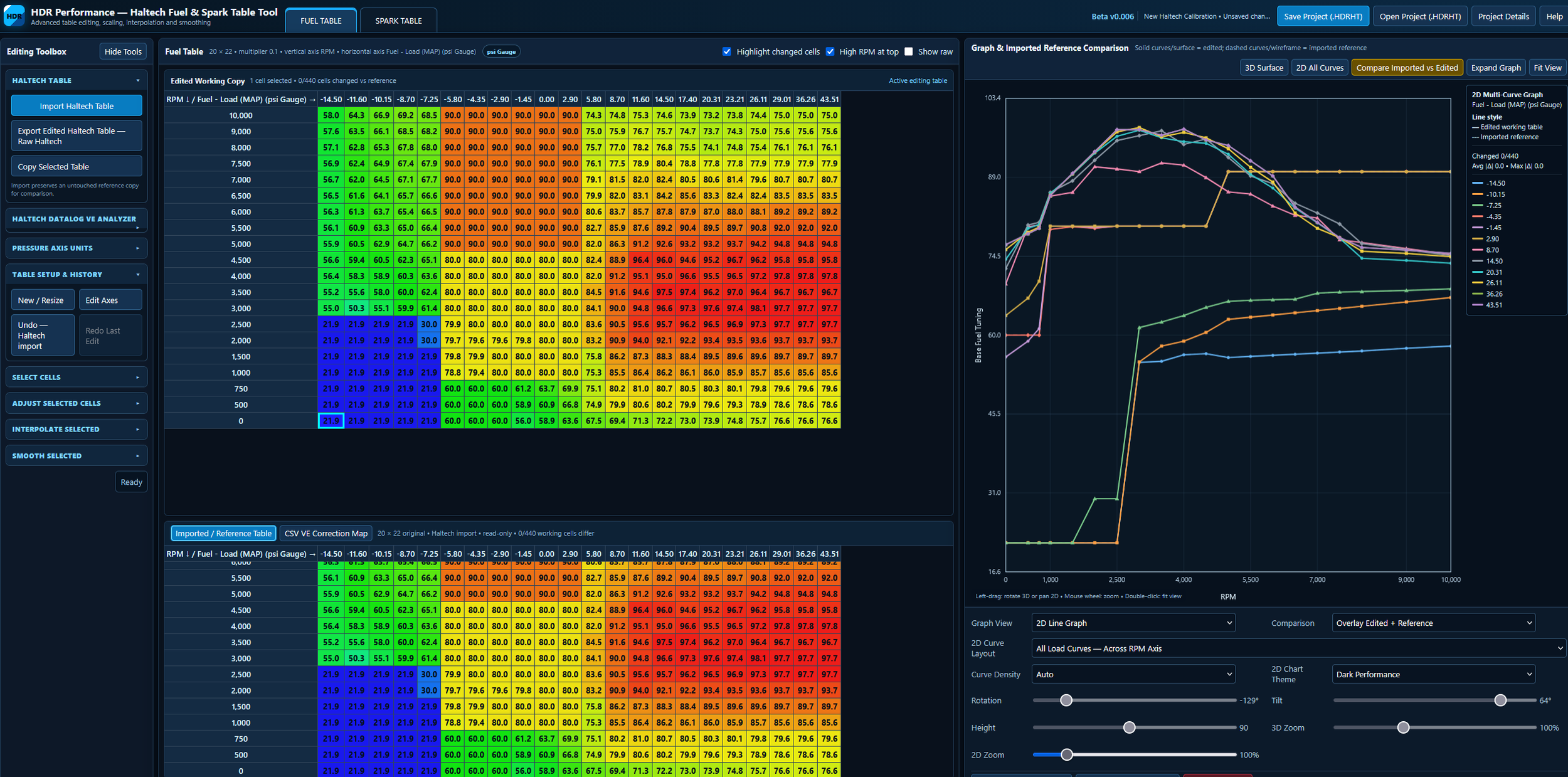Open the 2D Chart Theme dropdown
The height and width of the screenshot is (777, 1568).
pos(1433,674)
